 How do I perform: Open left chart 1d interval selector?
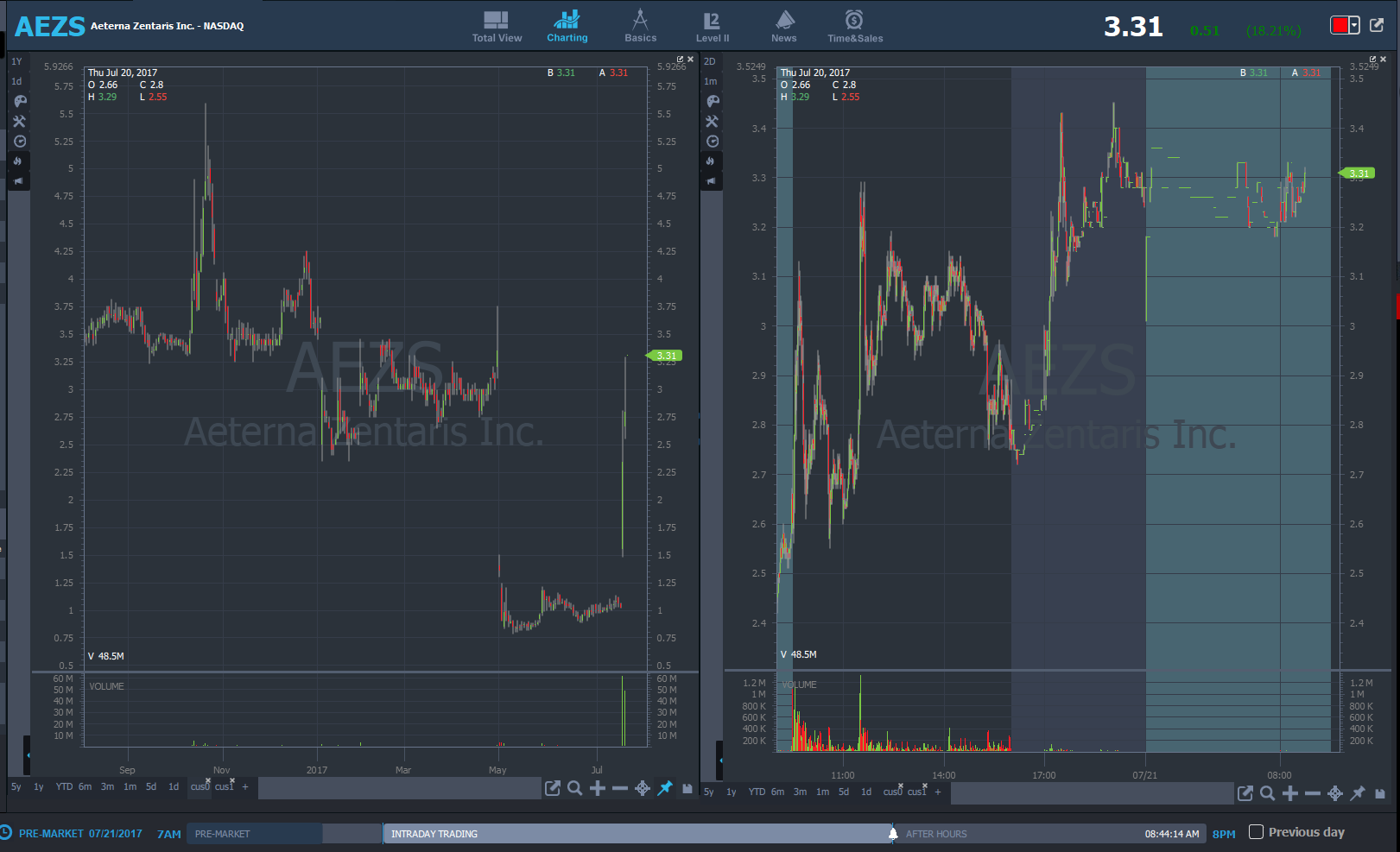[16, 81]
